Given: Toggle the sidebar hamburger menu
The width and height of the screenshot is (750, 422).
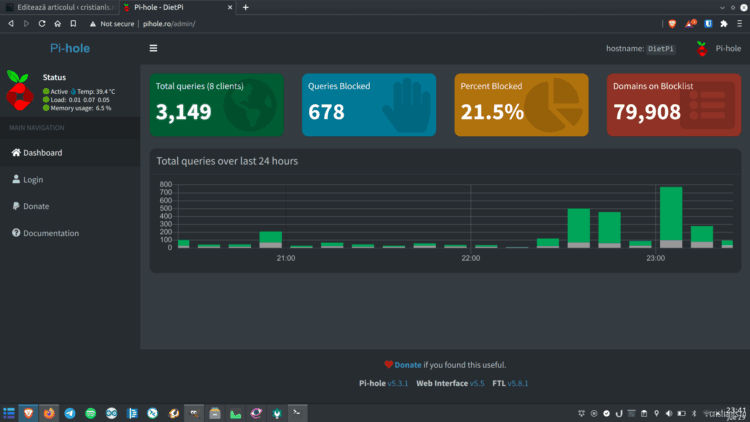Looking at the screenshot, I should click(x=153, y=48).
